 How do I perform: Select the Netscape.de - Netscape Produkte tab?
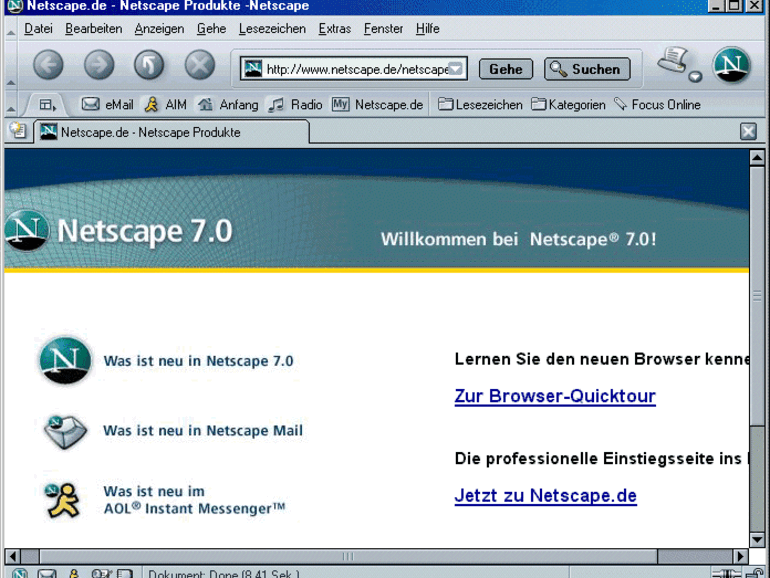click(x=150, y=132)
